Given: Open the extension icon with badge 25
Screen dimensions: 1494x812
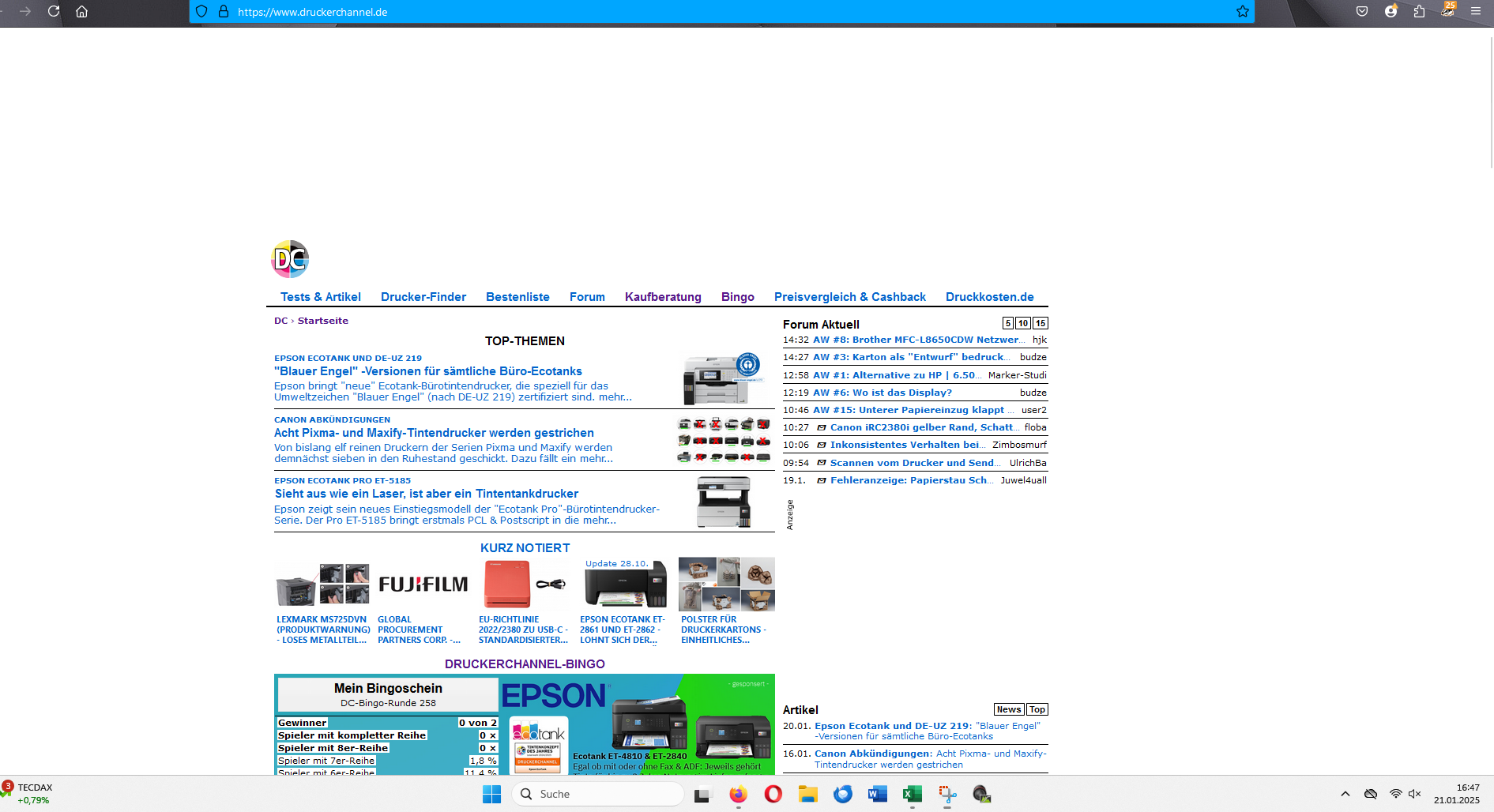Looking at the screenshot, I should tap(1447, 9).
